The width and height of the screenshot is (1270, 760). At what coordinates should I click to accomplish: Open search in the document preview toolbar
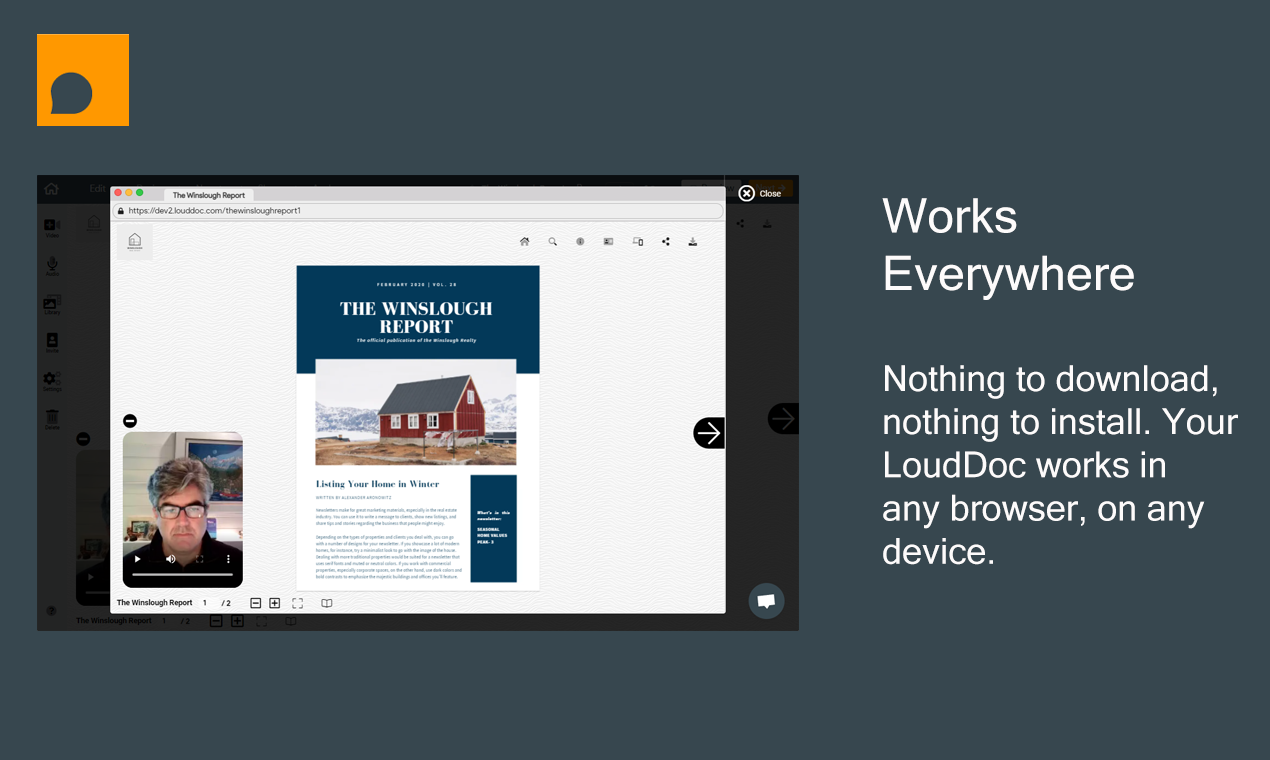pyautogui.click(x=552, y=241)
